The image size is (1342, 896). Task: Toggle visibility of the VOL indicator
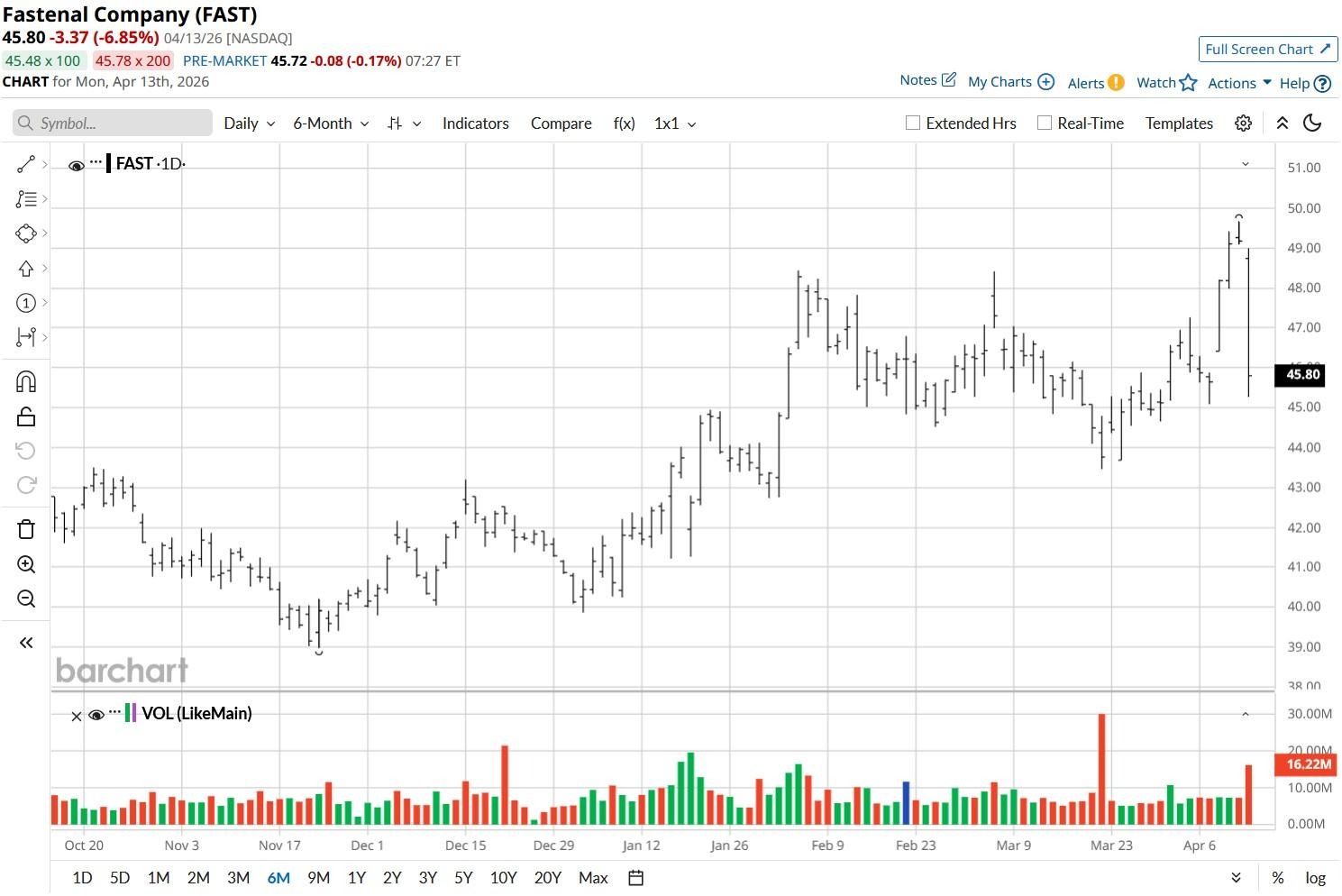96,715
